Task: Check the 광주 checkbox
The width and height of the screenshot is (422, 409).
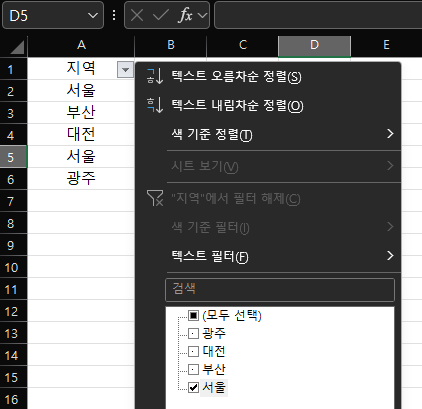Action: (193, 333)
